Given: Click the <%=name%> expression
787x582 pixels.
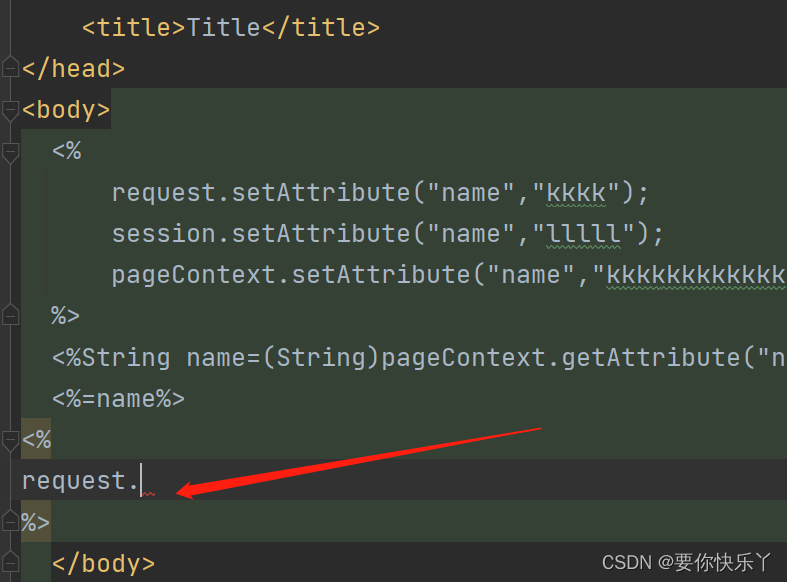Looking at the screenshot, I should tap(118, 398).
